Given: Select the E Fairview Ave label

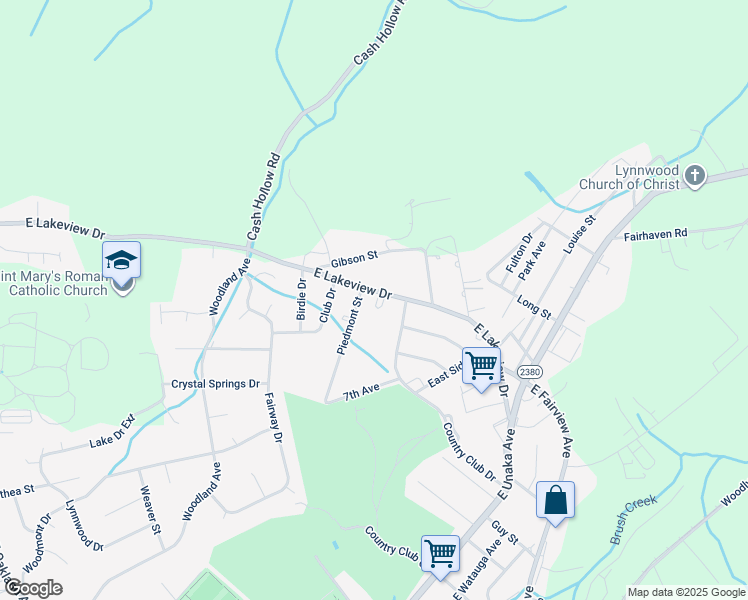Looking at the screenshot, I should [x=551, y=420].
